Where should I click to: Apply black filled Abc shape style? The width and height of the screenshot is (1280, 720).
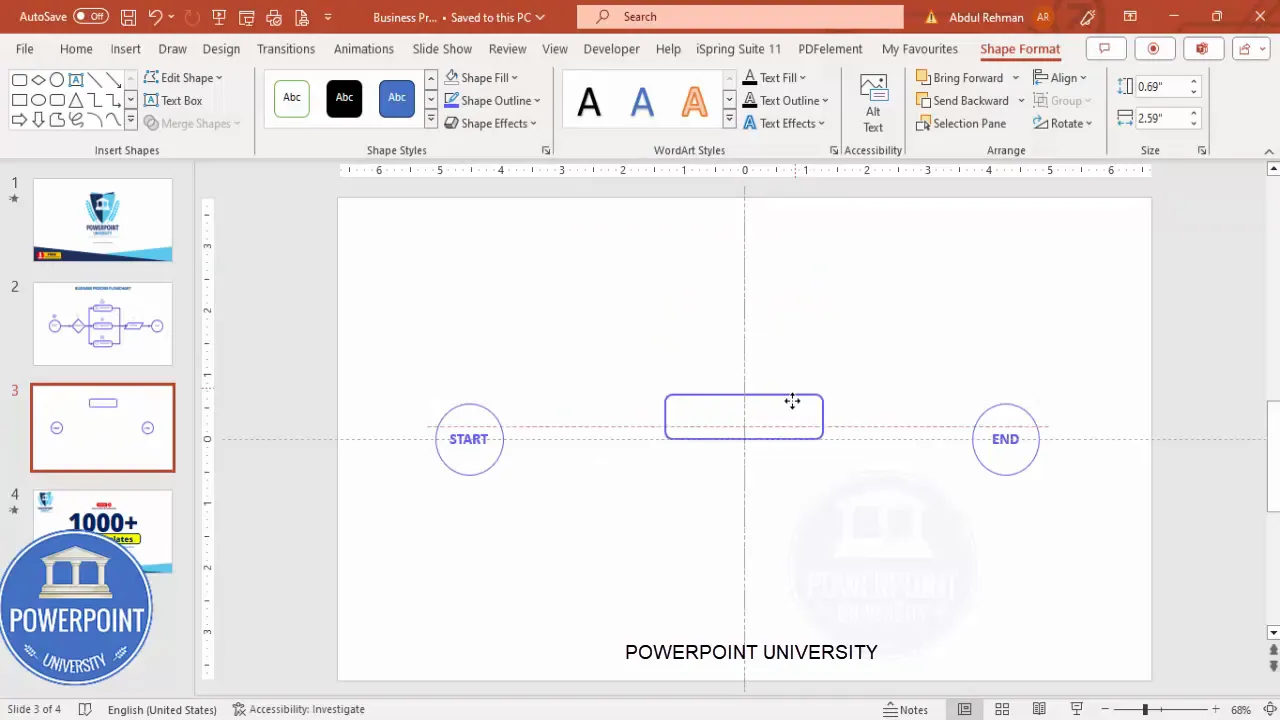[344, 98]
